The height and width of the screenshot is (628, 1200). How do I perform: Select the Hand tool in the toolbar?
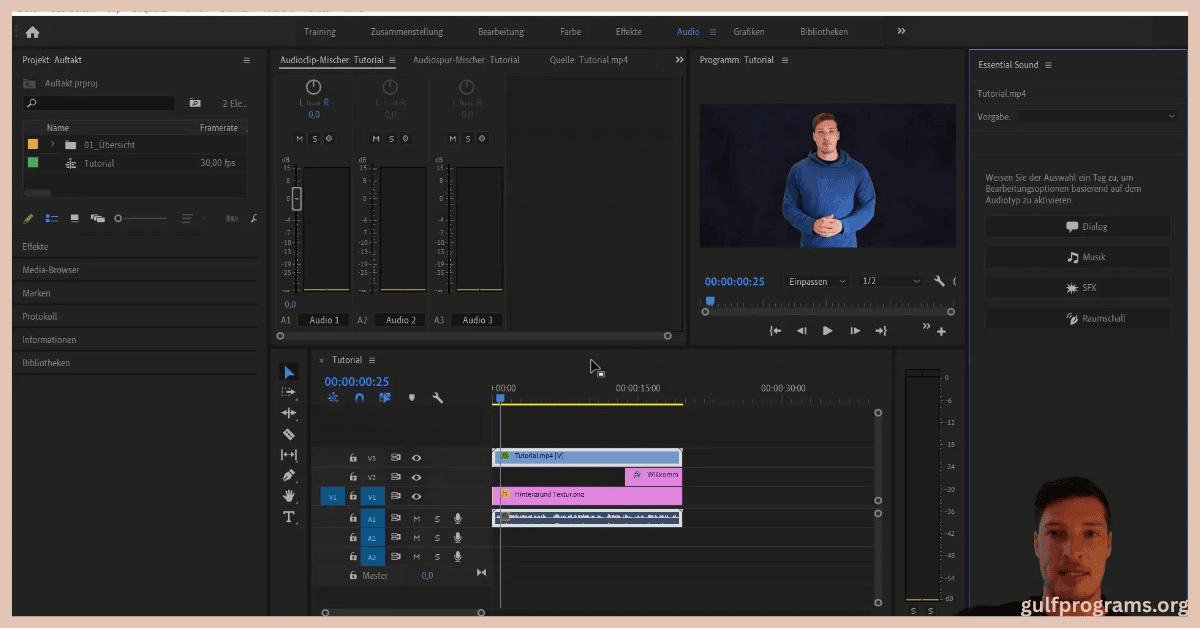[289, 496]
